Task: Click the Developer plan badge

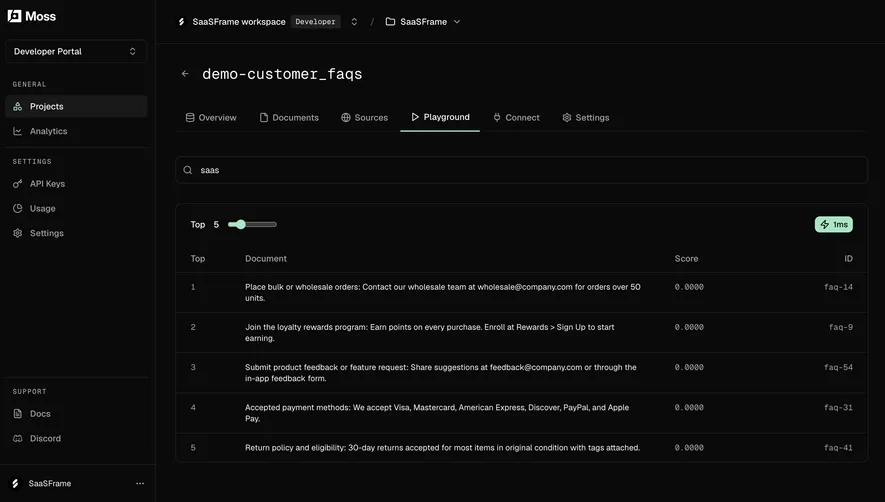Action: click(x=316, y=21)
